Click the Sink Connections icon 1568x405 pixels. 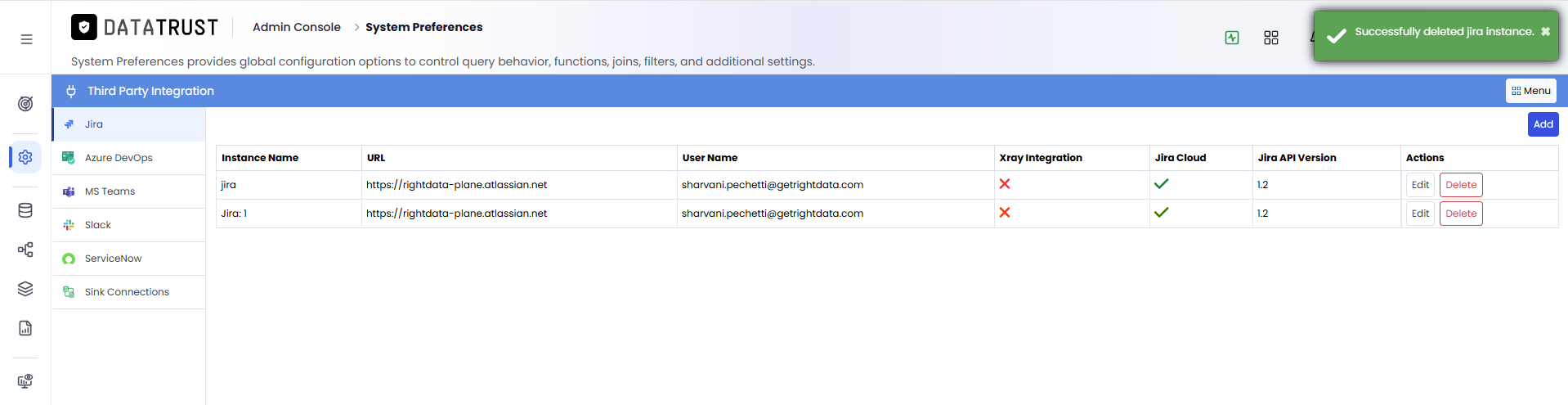pyautogui.click(x=69, y=292)
